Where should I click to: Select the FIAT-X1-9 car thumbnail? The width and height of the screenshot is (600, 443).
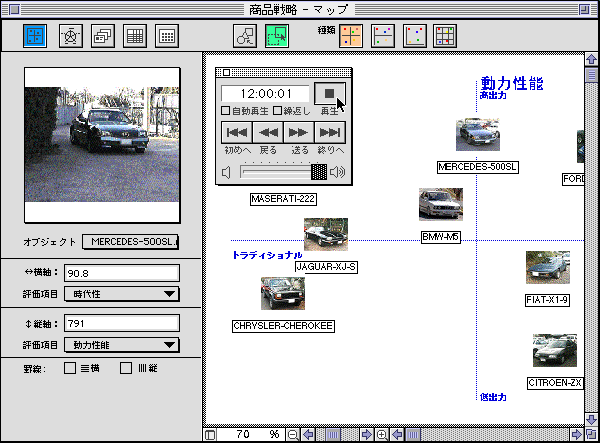pyautogui.click(x=548, y=267)
